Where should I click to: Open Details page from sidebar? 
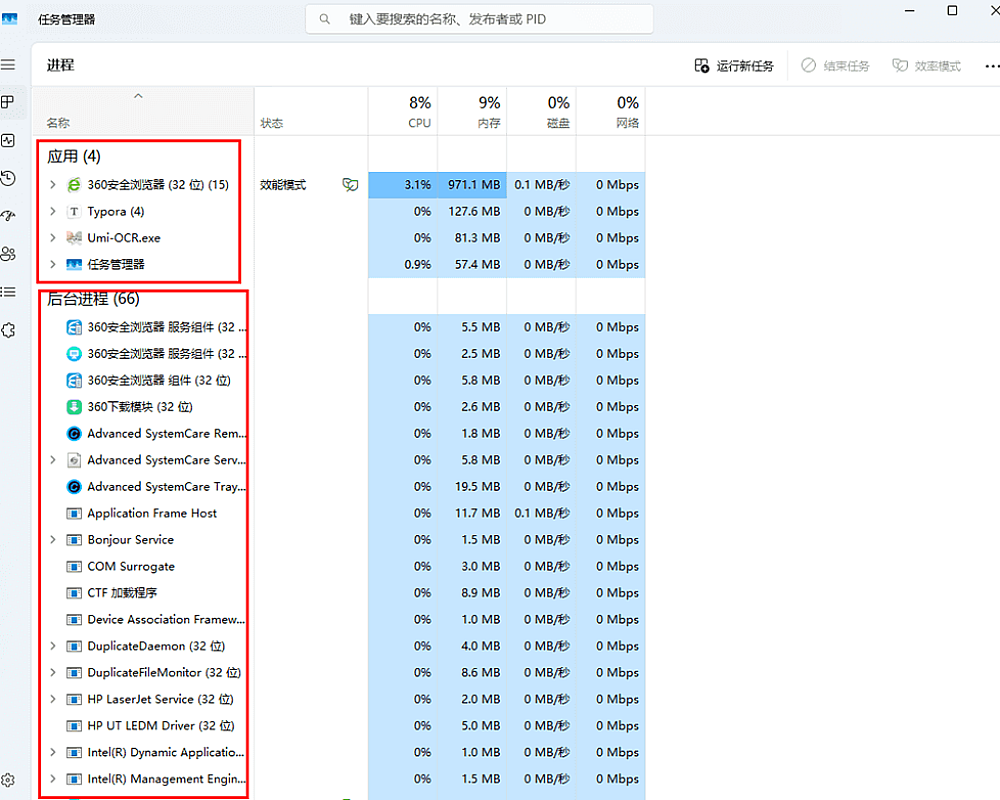(x=8, y=292)
